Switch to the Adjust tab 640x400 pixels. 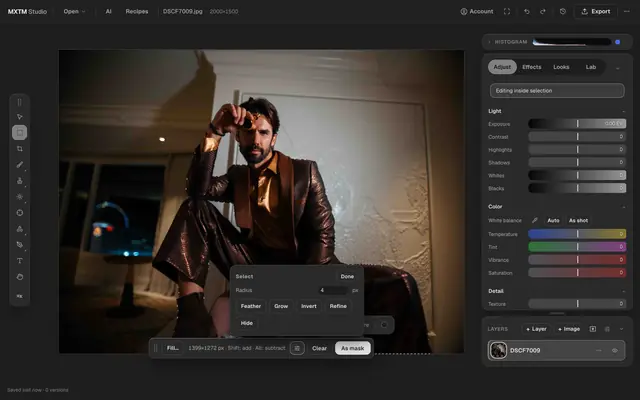pyautogui.click(x=502, y=67)
